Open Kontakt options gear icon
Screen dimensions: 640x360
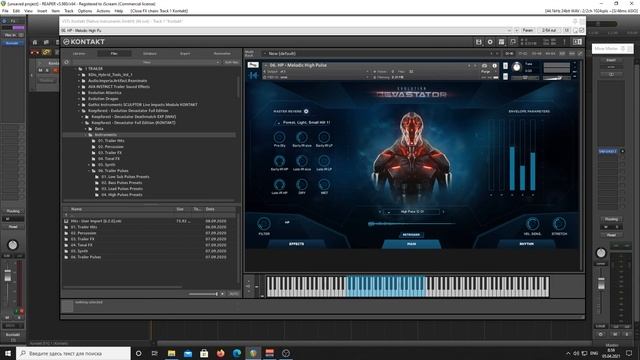[x=490, y=42]
